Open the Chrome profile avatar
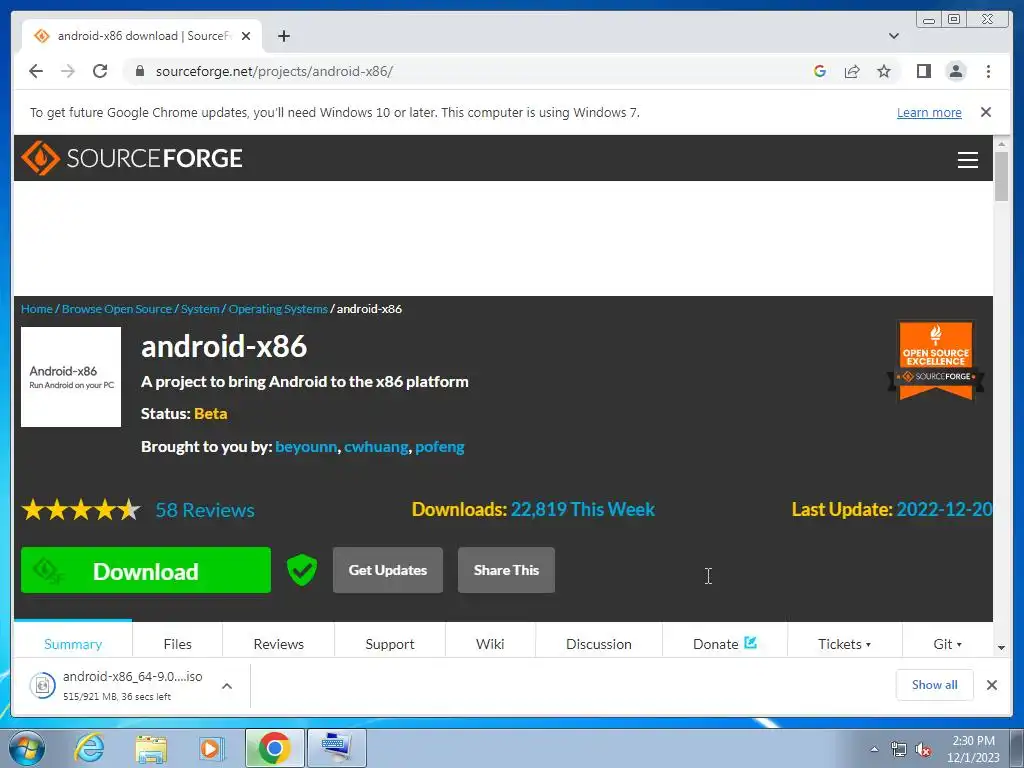 [956, 71]
